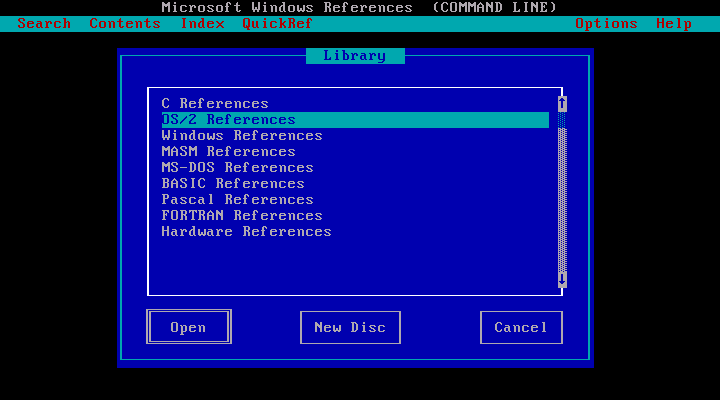
Task: Pick Pascal References in the library
Action: [355, 200]
